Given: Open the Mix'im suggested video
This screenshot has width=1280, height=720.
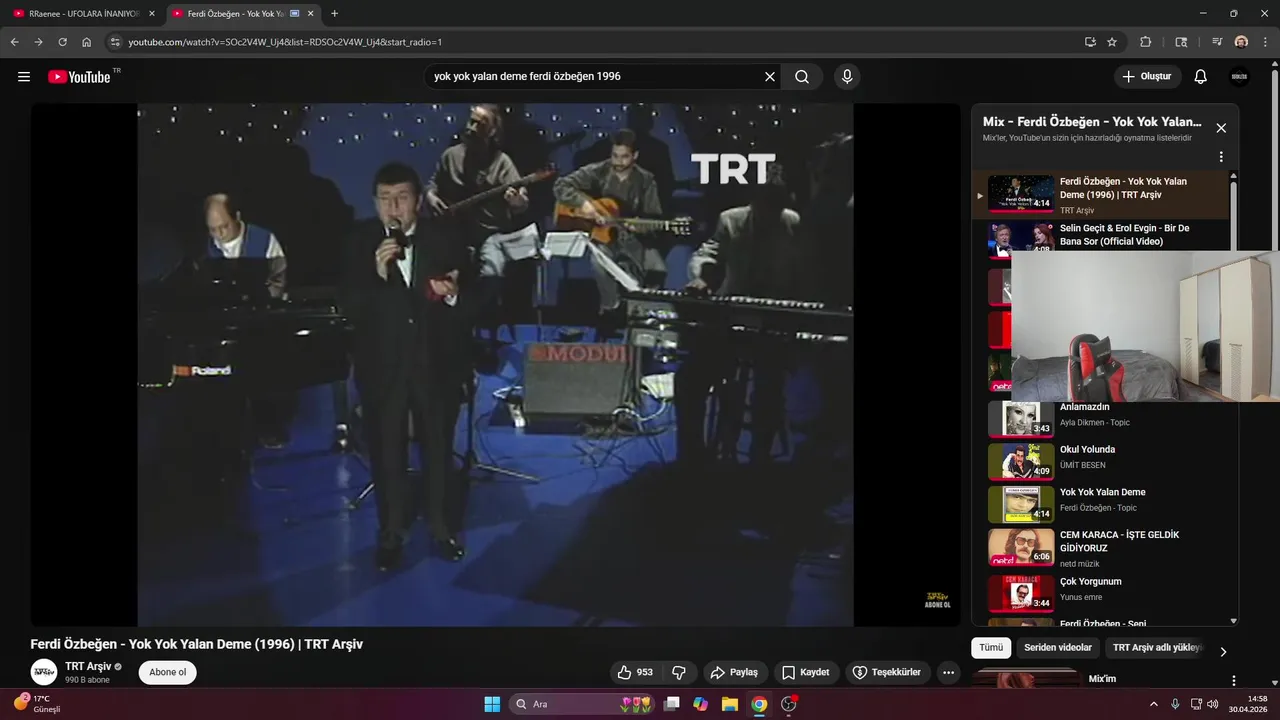Looking at the screenshot, I should 1102,679.
